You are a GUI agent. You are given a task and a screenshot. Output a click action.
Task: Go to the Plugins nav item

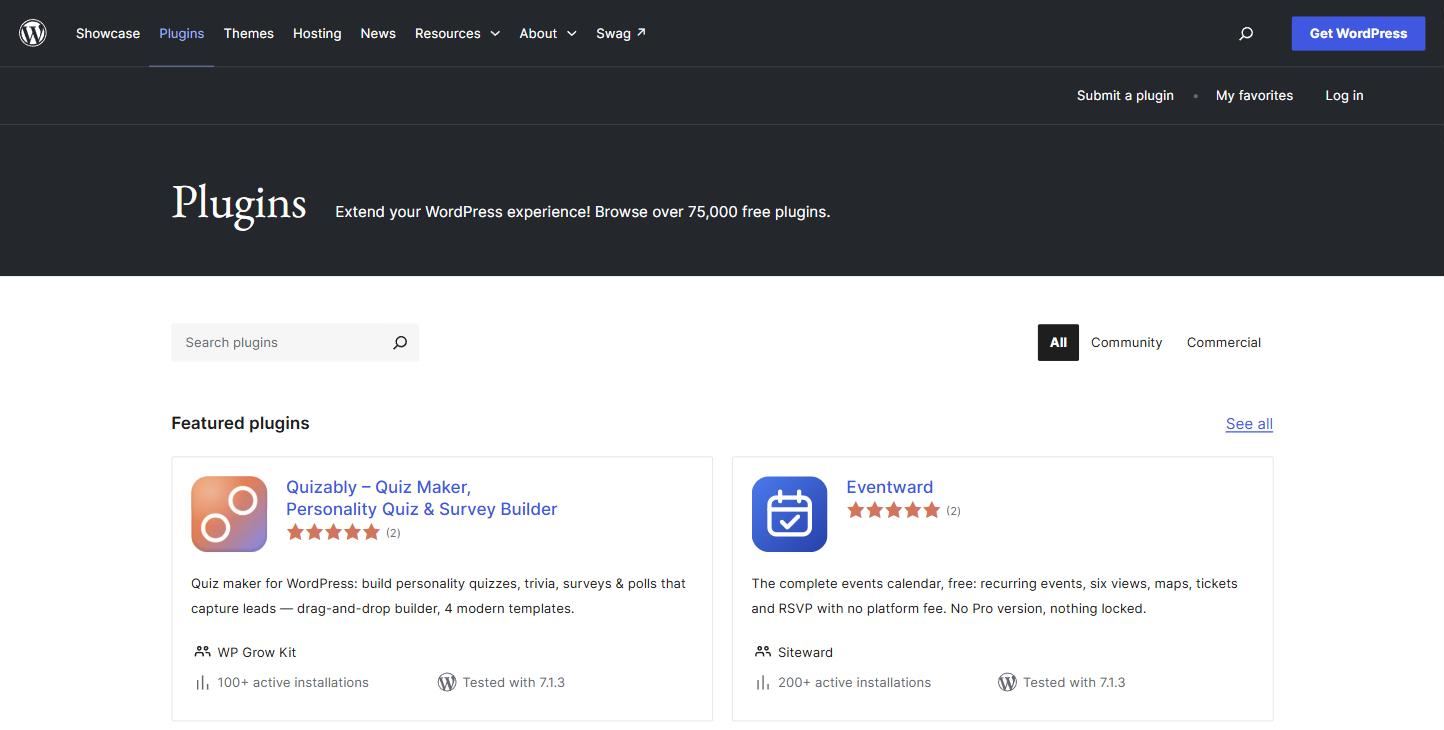pyautogui.click(x=182, y=33)
